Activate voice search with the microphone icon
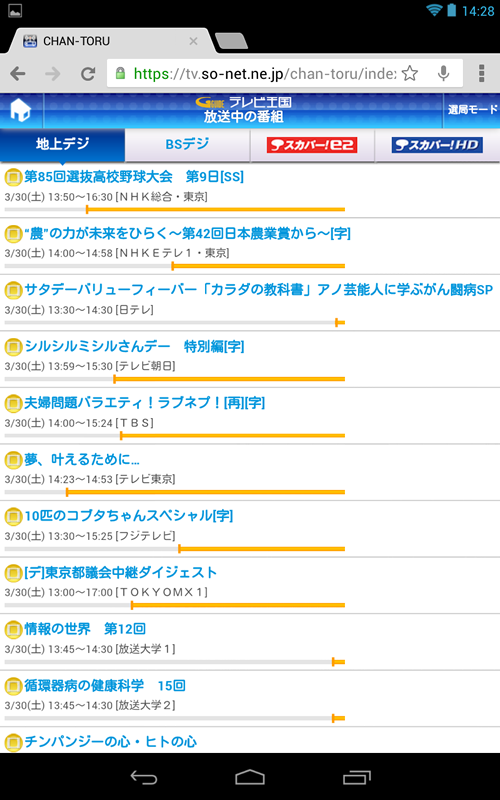The width and height of the screenshot is (500, 800). 444,74
